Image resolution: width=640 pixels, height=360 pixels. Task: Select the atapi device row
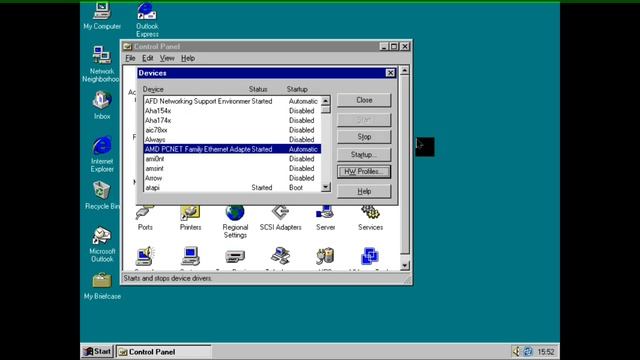[232, 188]
